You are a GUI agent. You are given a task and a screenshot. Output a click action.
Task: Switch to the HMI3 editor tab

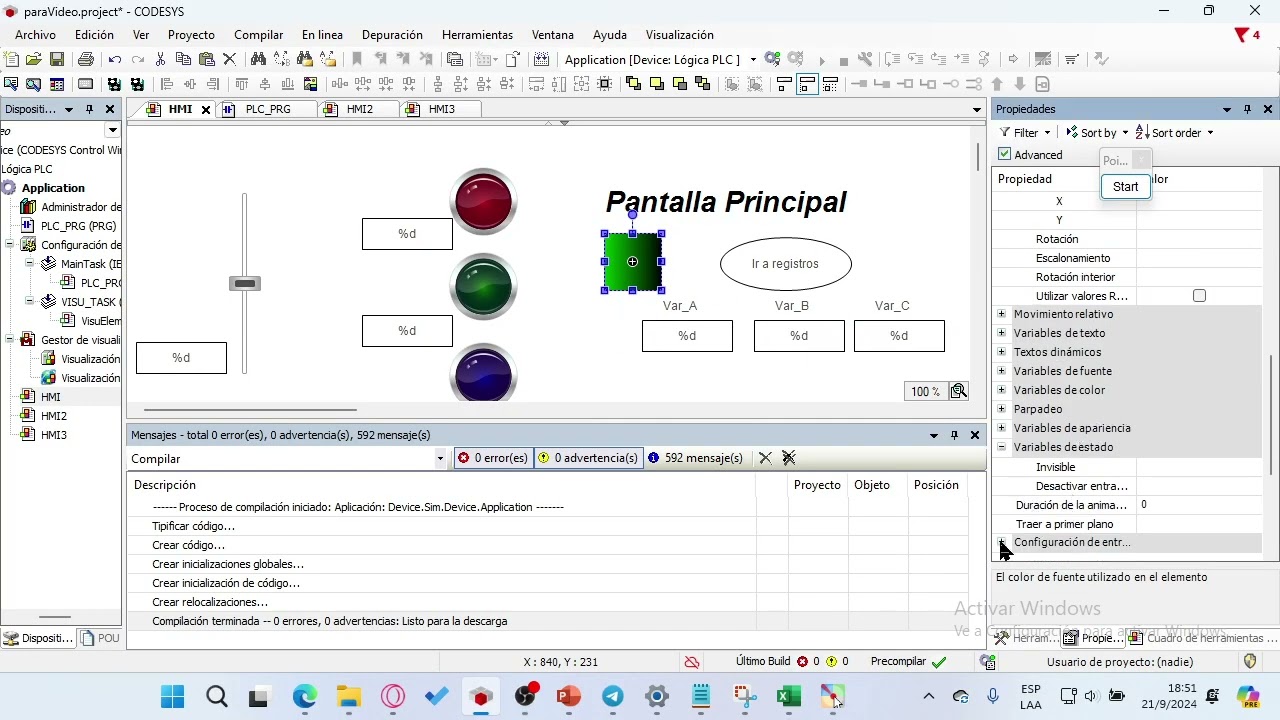coord(441,109)
